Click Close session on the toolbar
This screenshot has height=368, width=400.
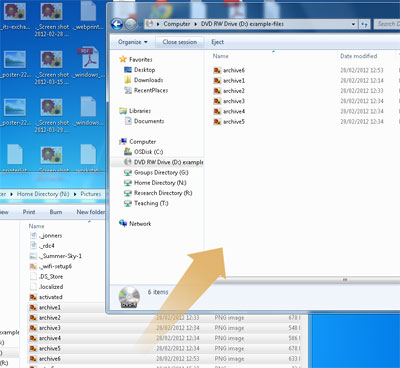pos(180,42)
